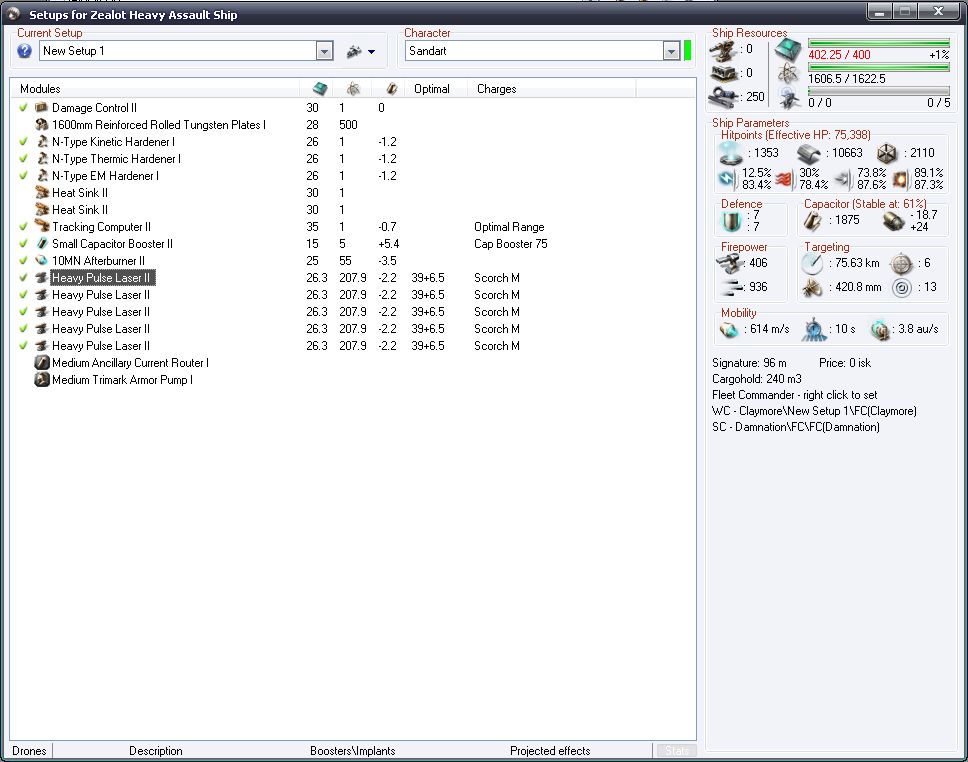Click the calibration icon showing 250
The height and width of the screenshot is (762, 968).
722,96
